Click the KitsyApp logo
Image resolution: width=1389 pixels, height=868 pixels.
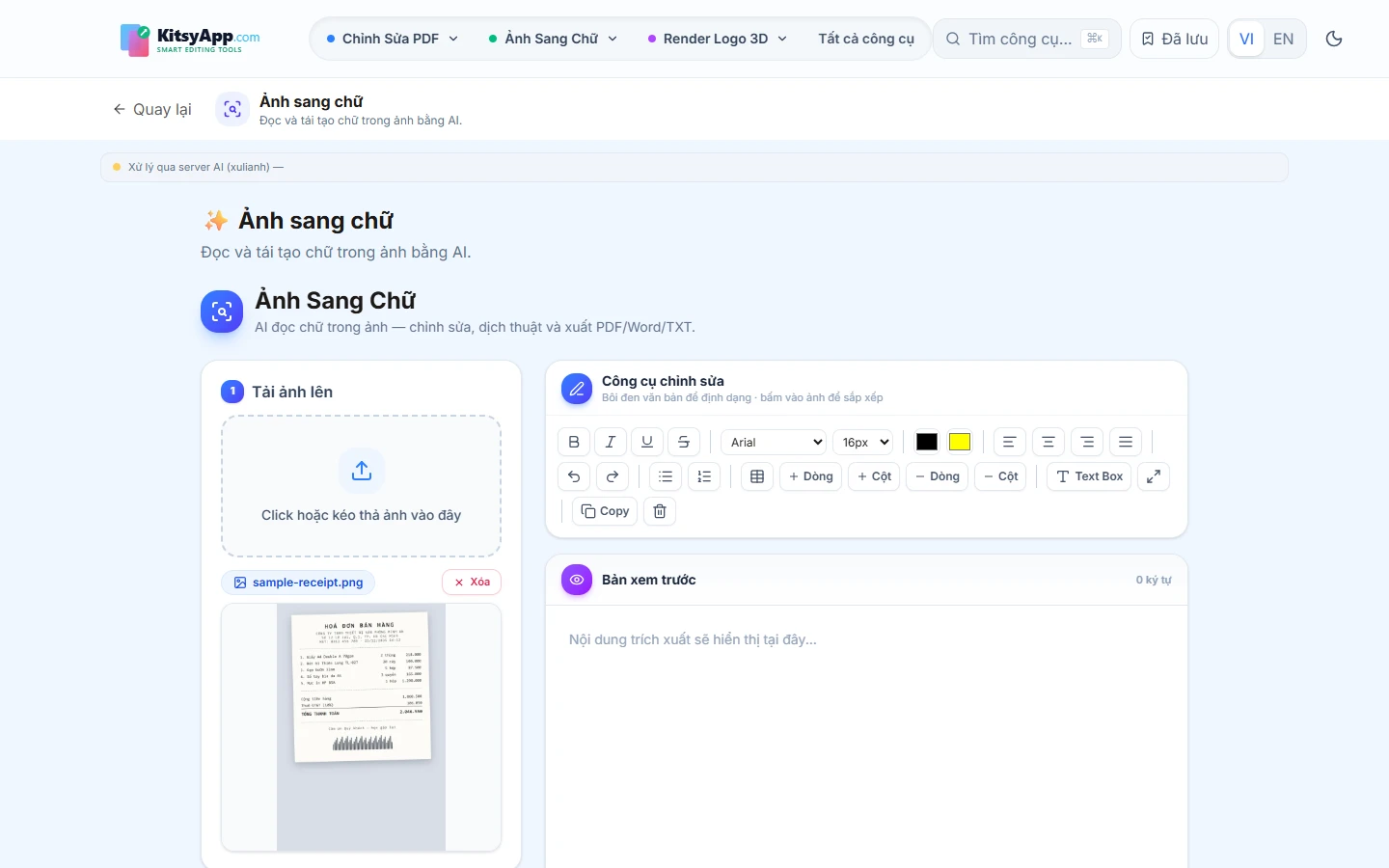tap(190, 40)
